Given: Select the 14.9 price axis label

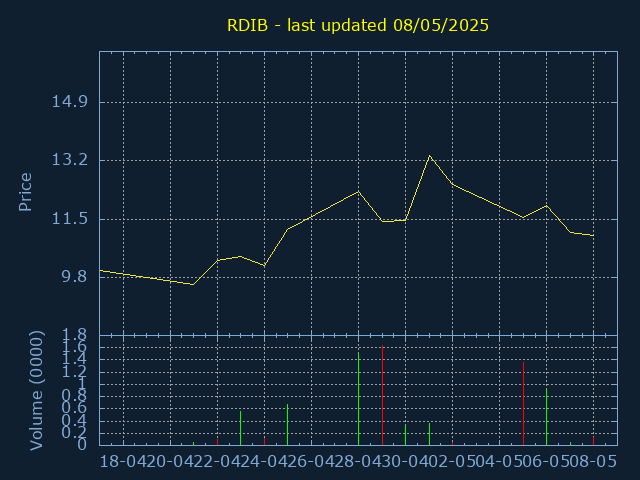Looking at the screenshot, I should 70,102.
